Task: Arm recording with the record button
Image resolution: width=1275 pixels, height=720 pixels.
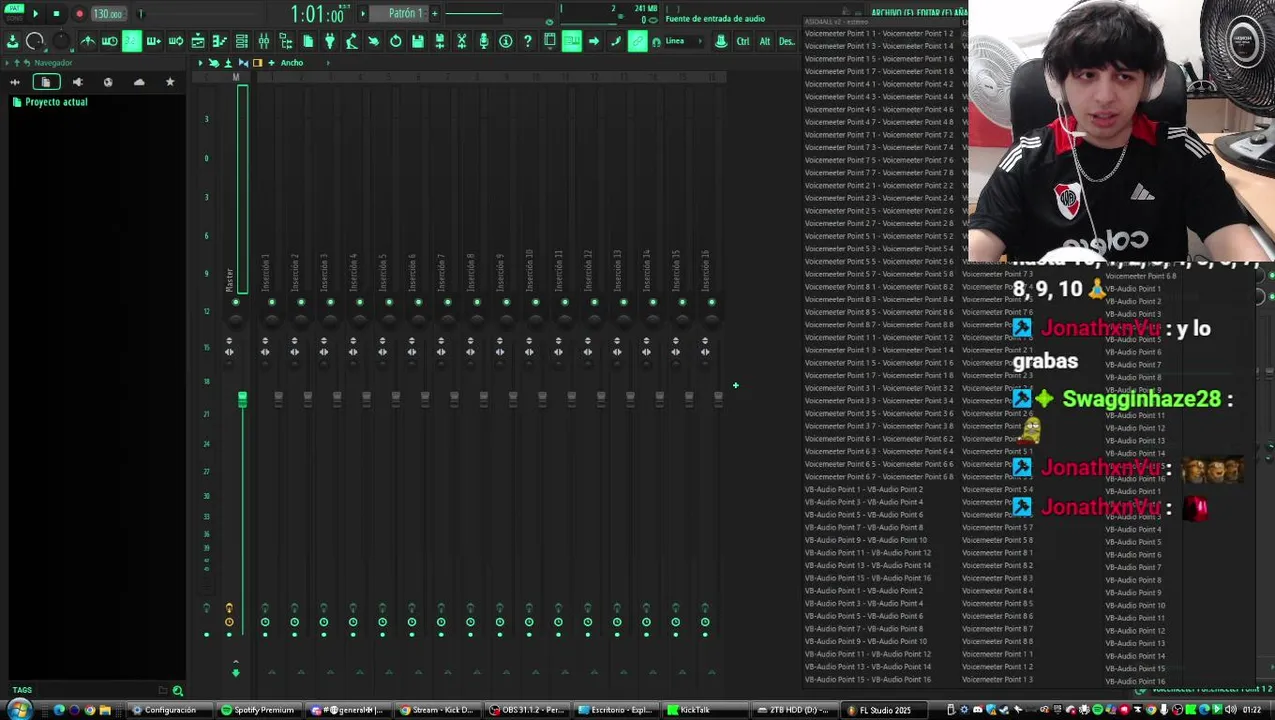Action: 79,14
